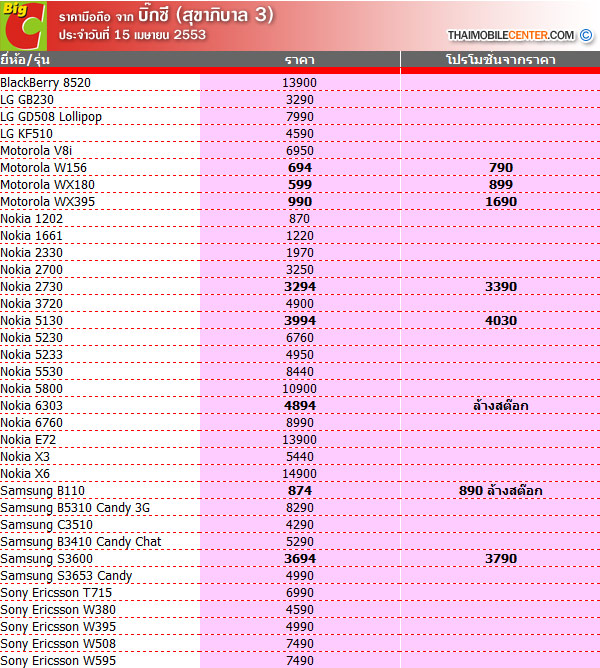The width and height of the screenshot is (600, 668).
Task: Click the price 6760
Action: tap(300, 338)
